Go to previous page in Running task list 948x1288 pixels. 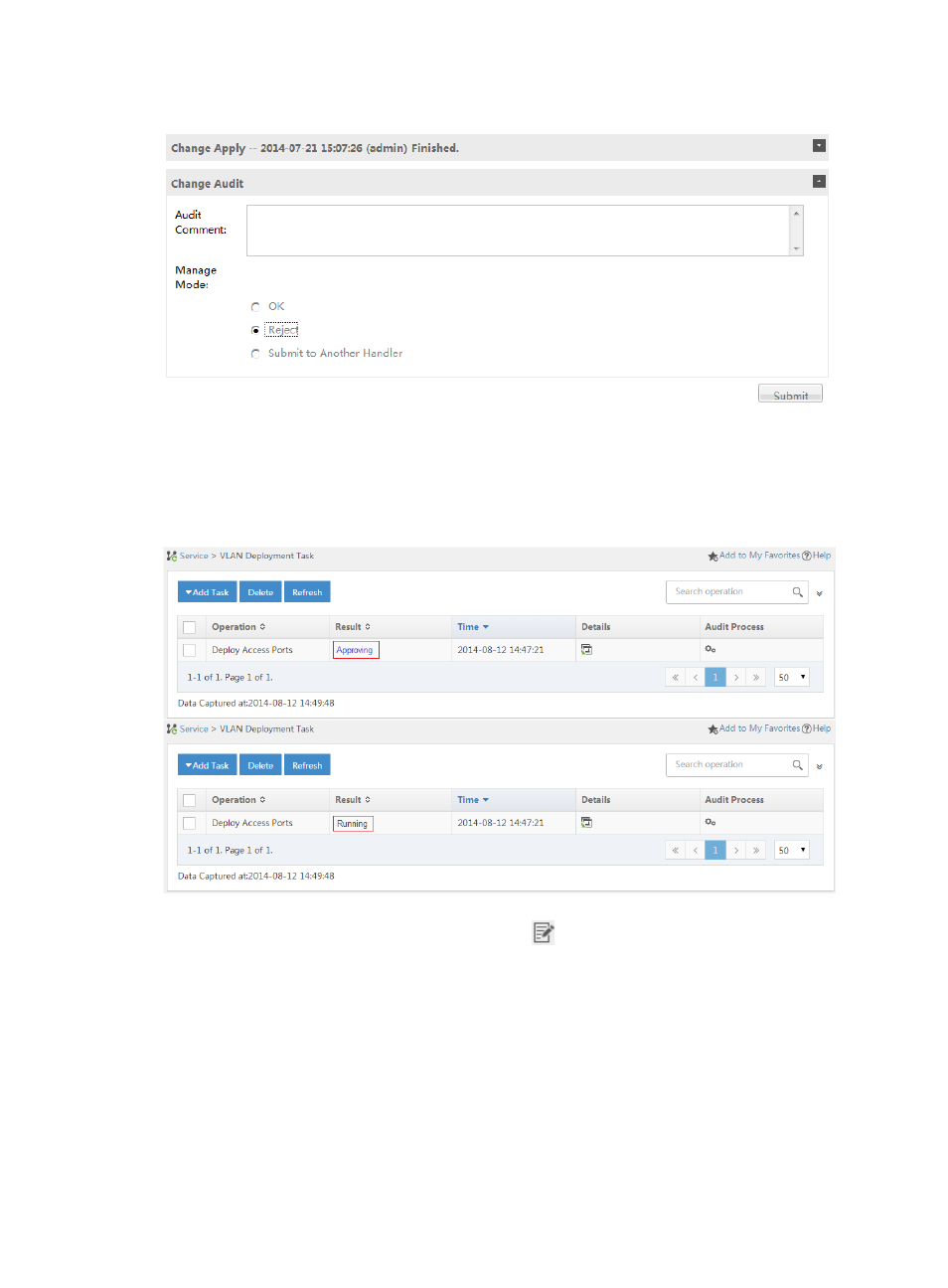click(x=696, y=851)
